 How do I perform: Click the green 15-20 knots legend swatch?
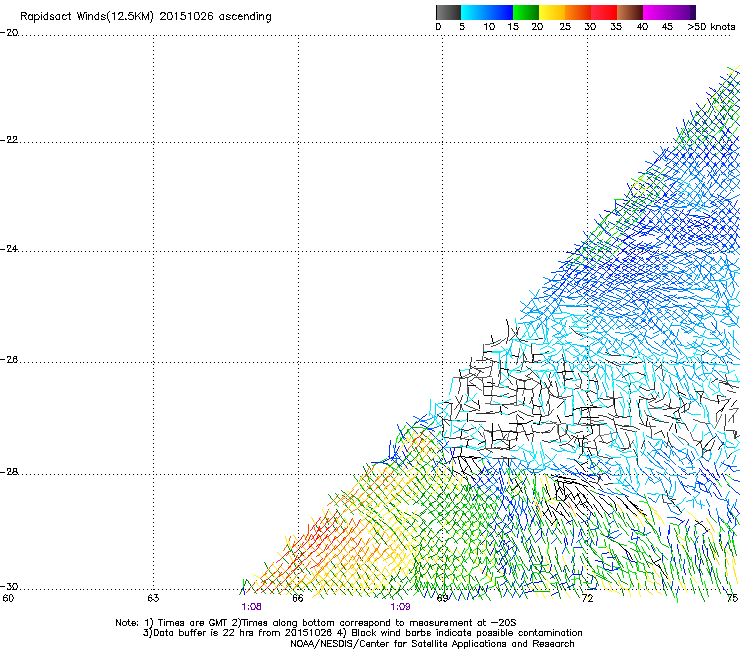[526, 12]
